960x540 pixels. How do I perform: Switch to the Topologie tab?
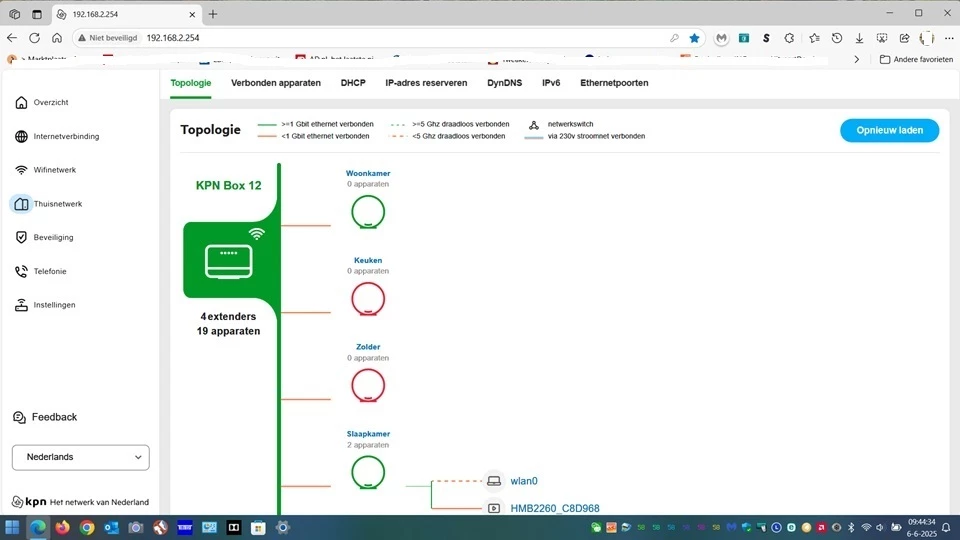pyautogui.click(x=190, y=83)
